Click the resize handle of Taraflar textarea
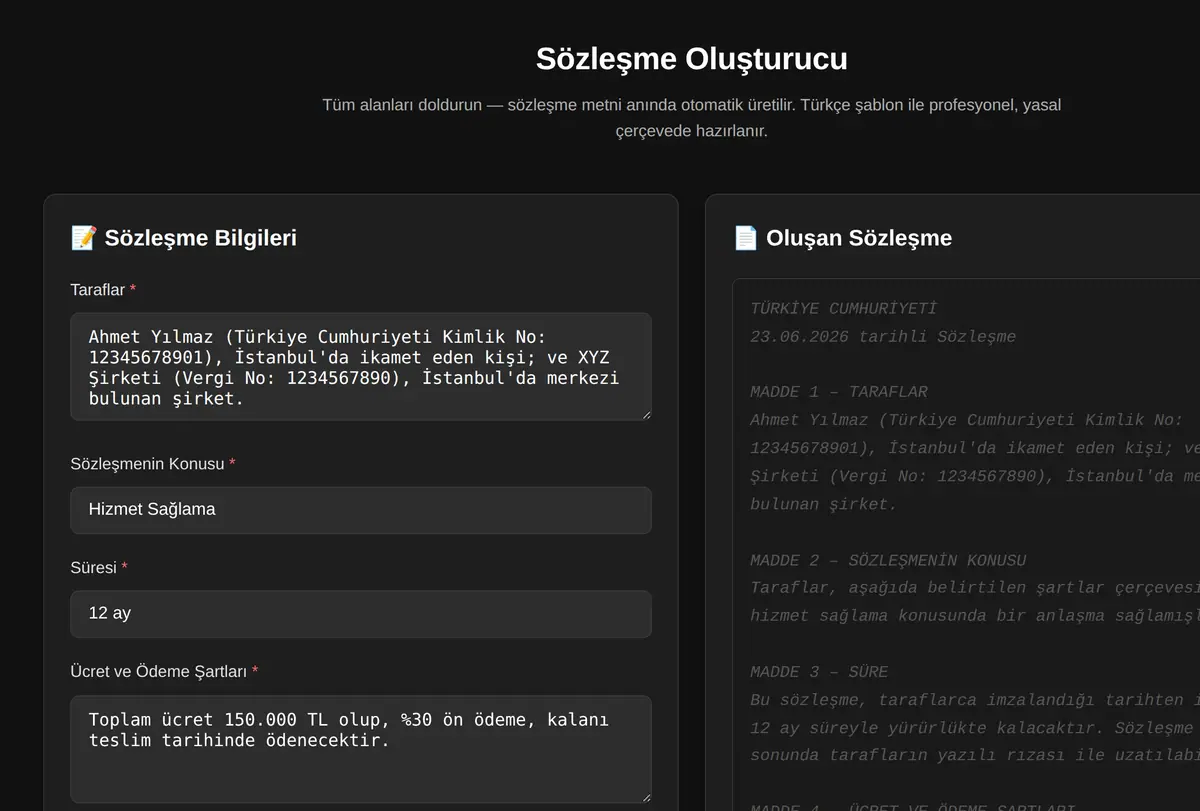 (645, 414)
